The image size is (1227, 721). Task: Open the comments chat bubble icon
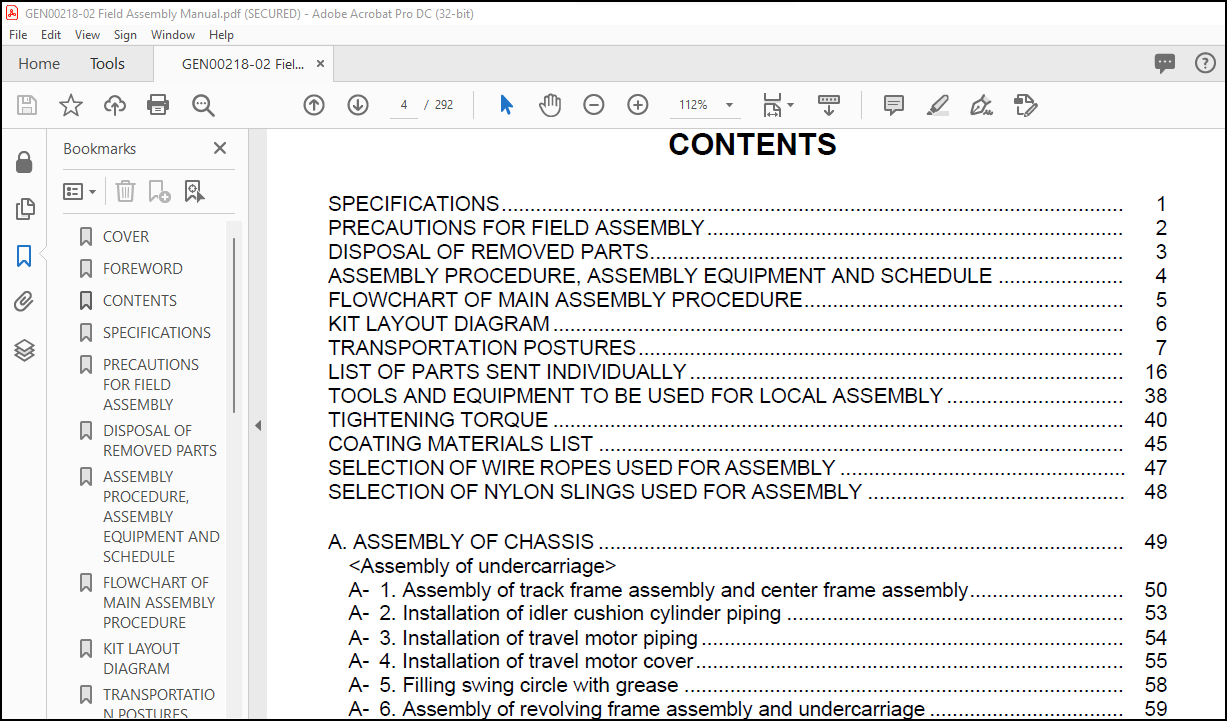pos(1165,63)
